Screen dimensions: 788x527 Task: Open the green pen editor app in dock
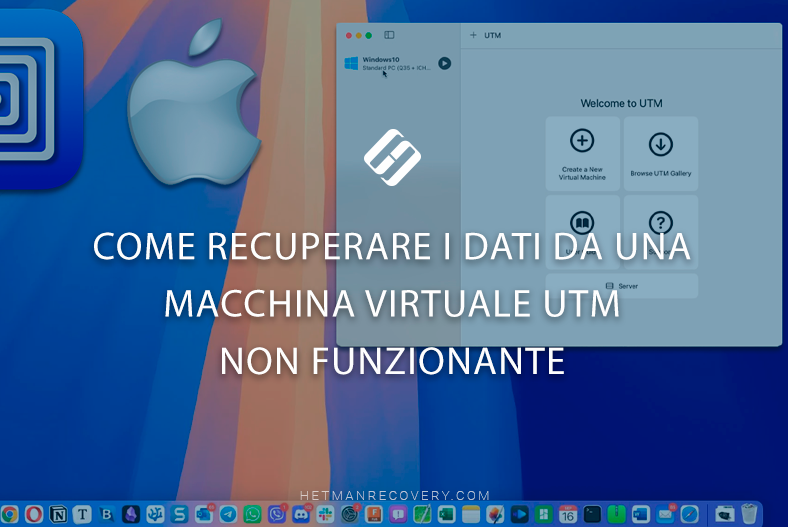(x=422, y=514)
